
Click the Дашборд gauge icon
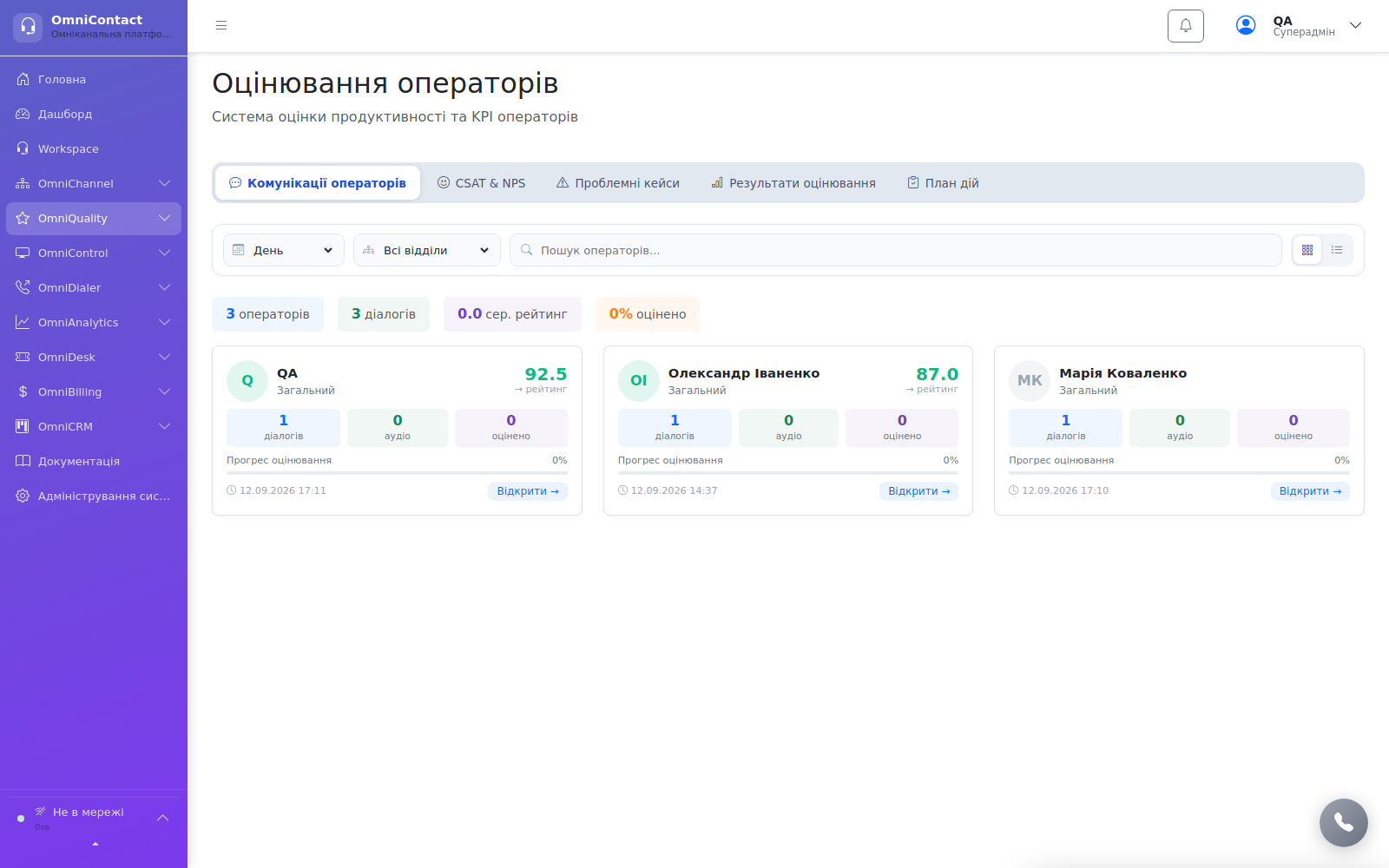pos(23,114)
